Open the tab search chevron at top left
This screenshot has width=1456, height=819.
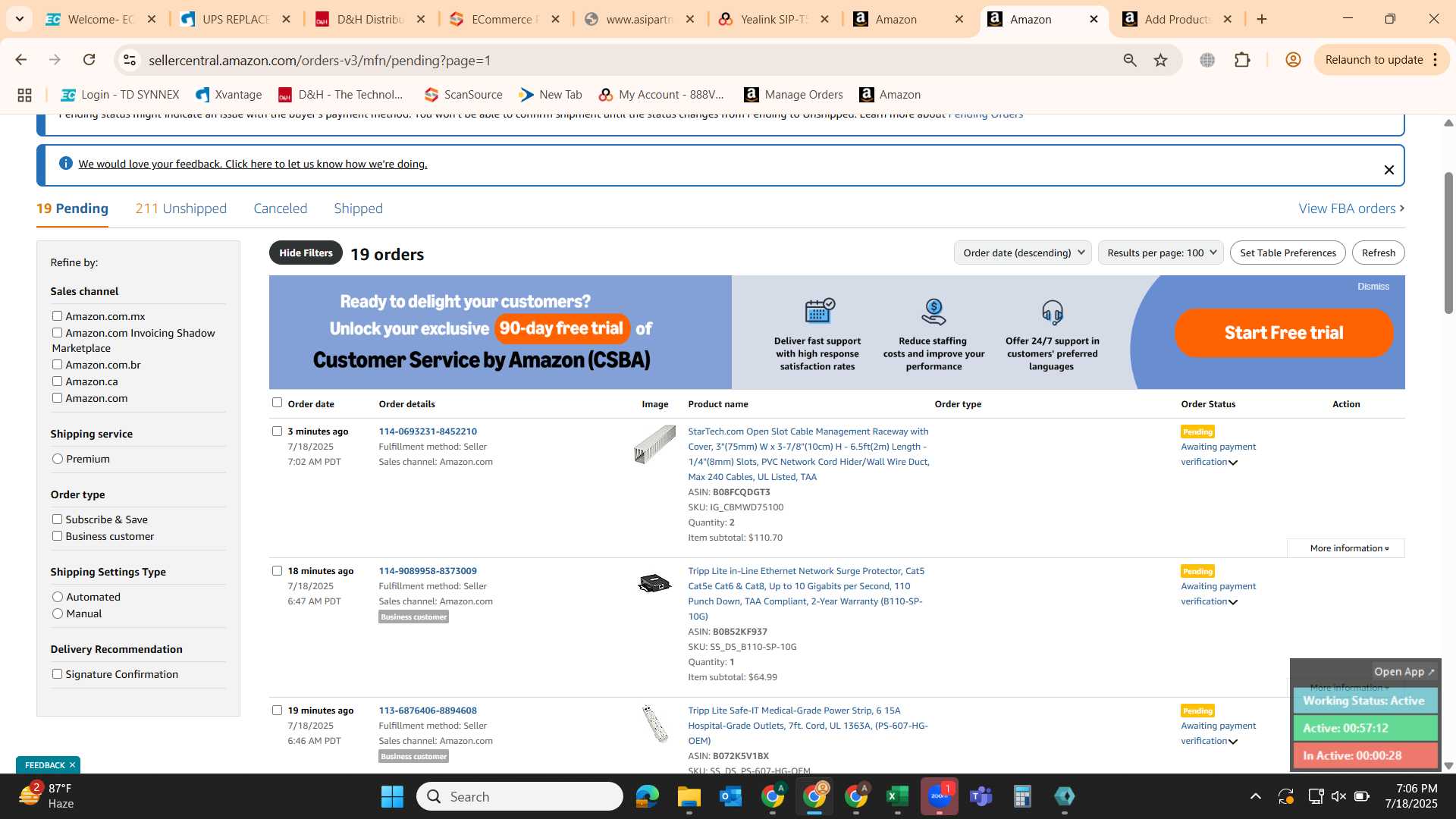(19, 19)
